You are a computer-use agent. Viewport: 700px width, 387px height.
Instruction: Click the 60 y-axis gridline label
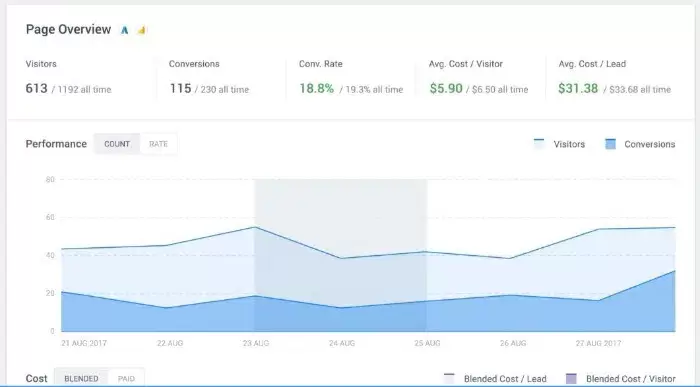(50, 217)
